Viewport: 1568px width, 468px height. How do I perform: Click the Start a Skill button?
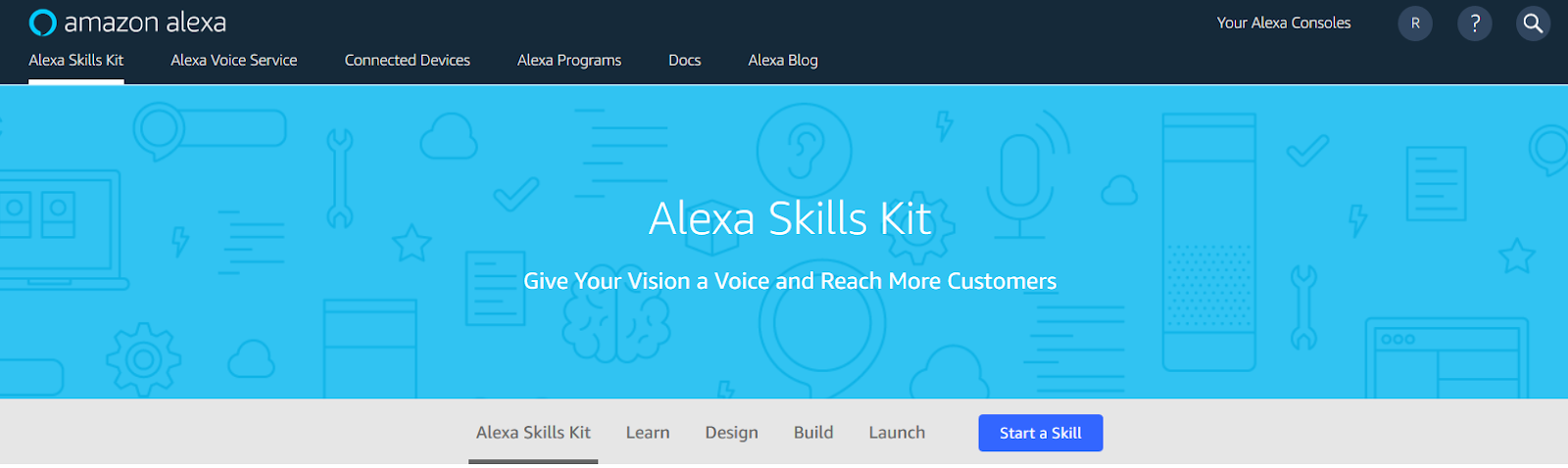[x=1041, y=433]
